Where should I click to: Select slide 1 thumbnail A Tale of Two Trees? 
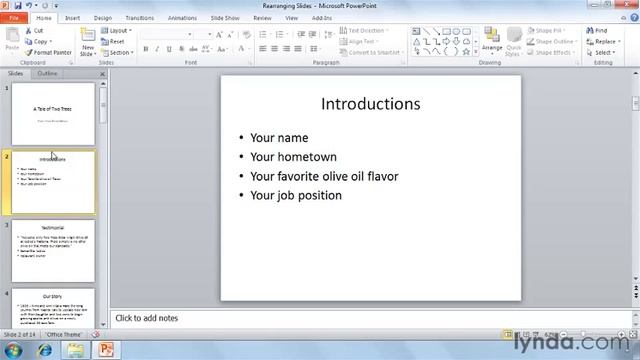point(53,114)
